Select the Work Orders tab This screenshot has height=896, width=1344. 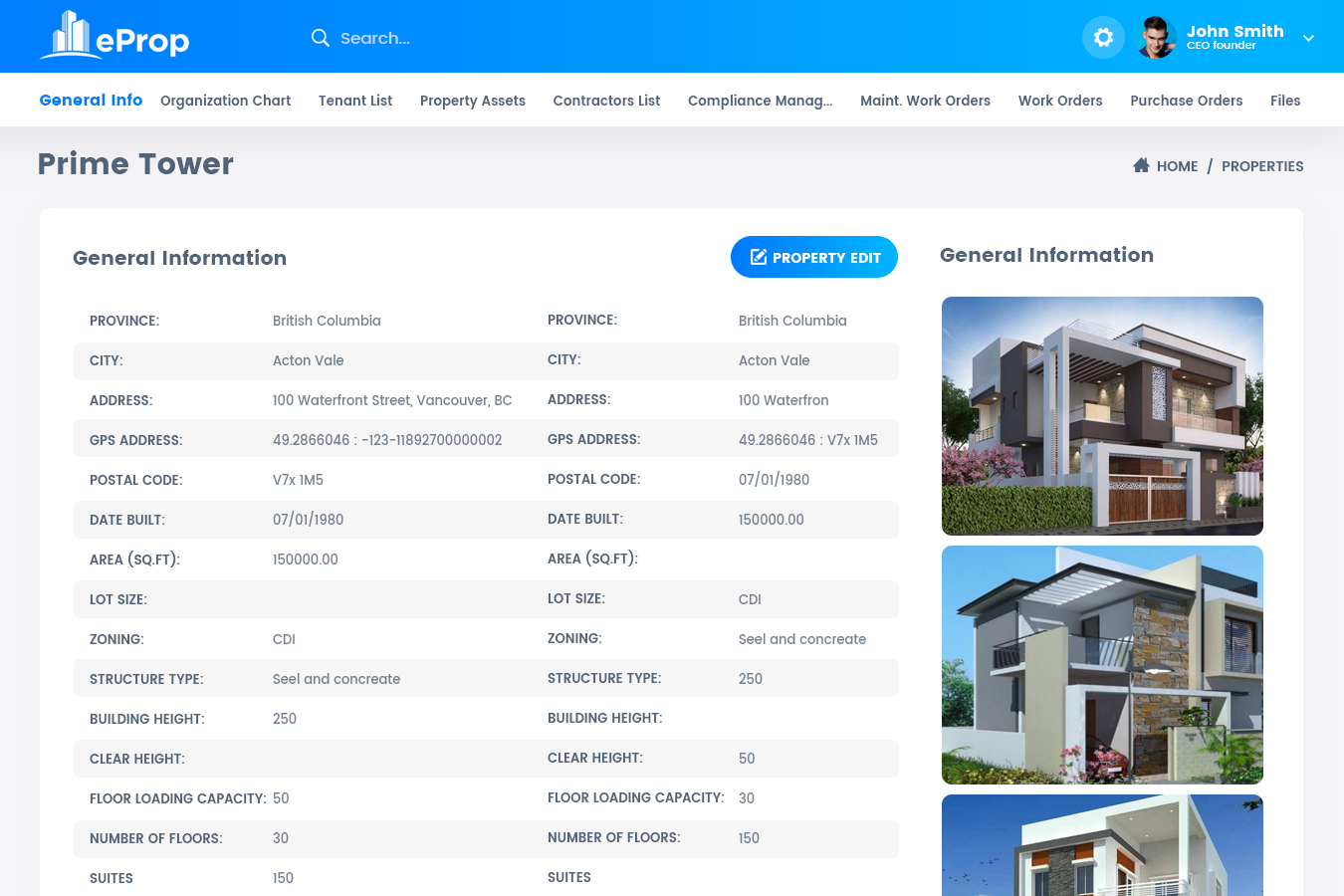pos(1060,101)
